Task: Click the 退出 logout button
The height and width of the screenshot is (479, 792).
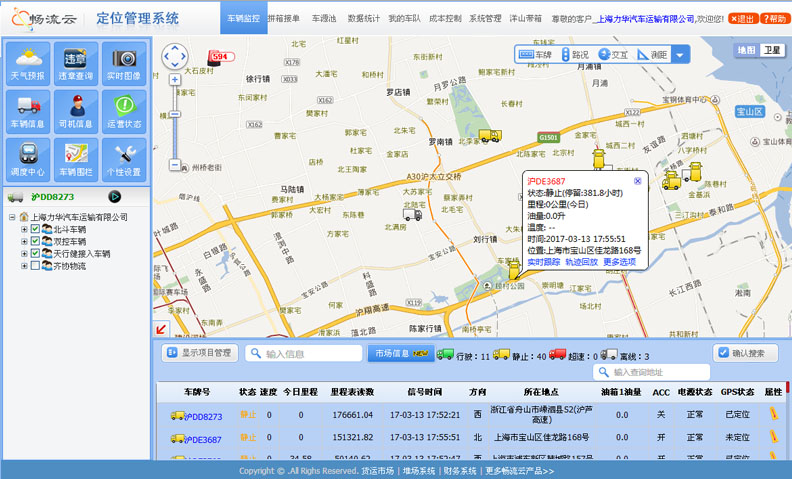Action: 743,18
